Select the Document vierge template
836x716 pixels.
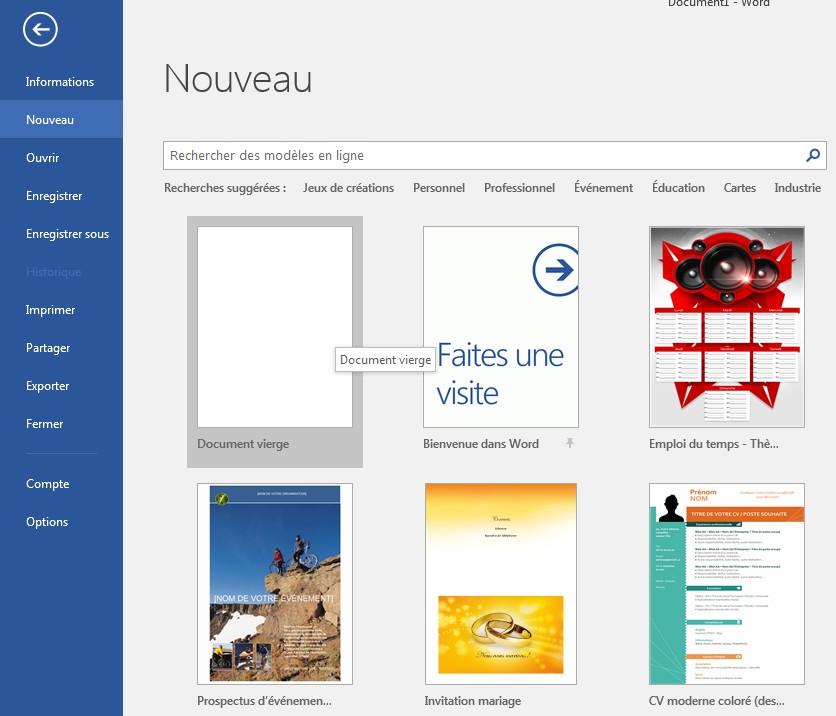274,327
